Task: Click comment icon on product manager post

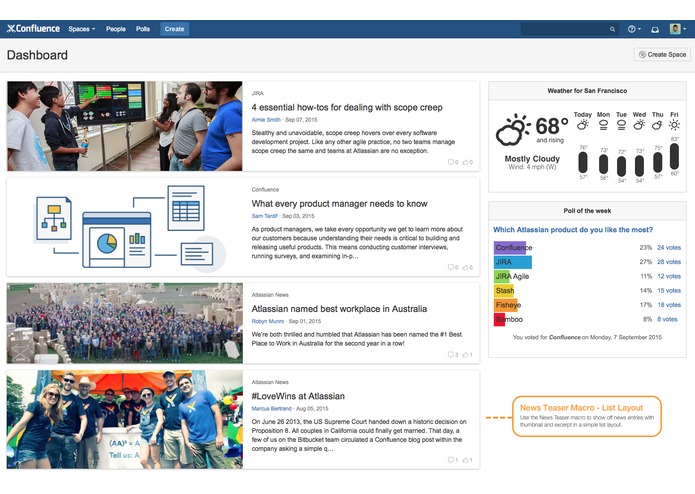Action: [x=453, y=267]
